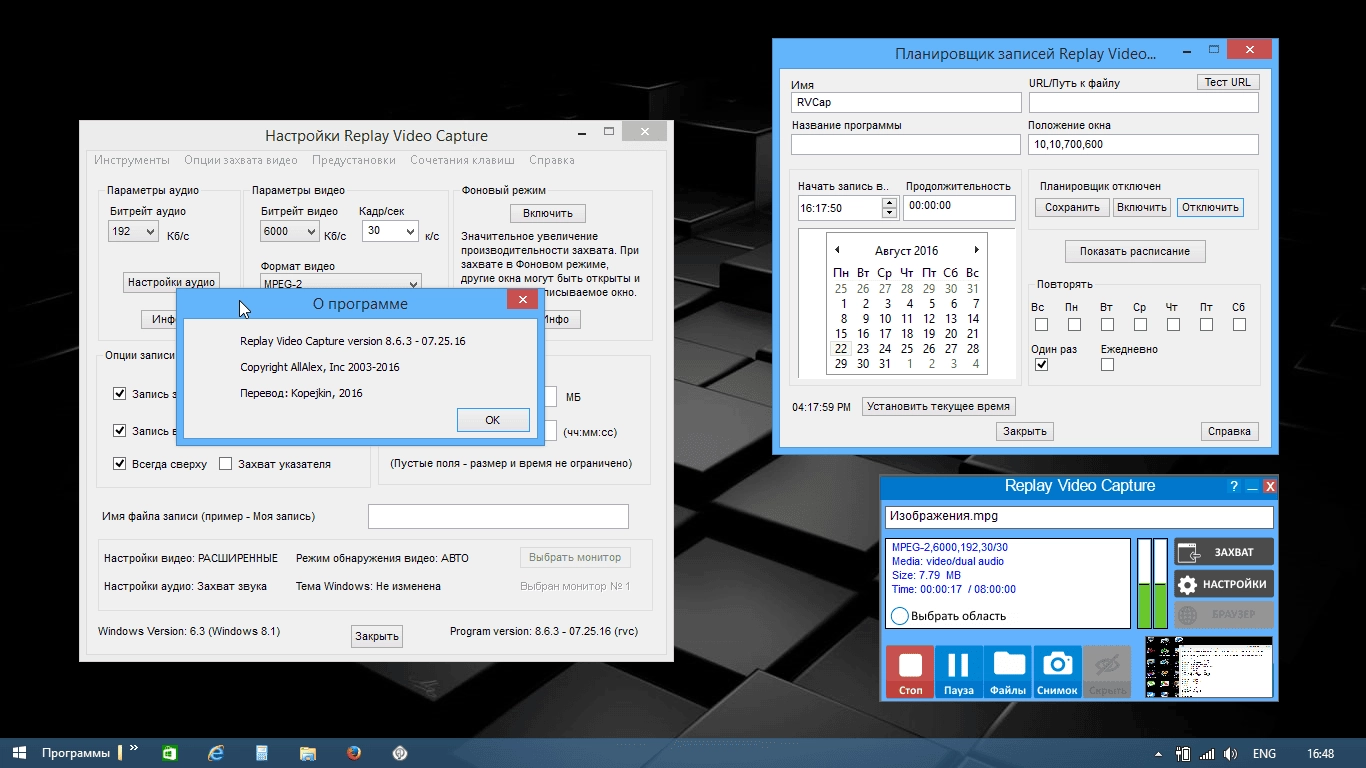Enable the Захват указателя checkbox
Image resolution: width=1366 pixels, height=768 pixels.
tap(226, 464)
